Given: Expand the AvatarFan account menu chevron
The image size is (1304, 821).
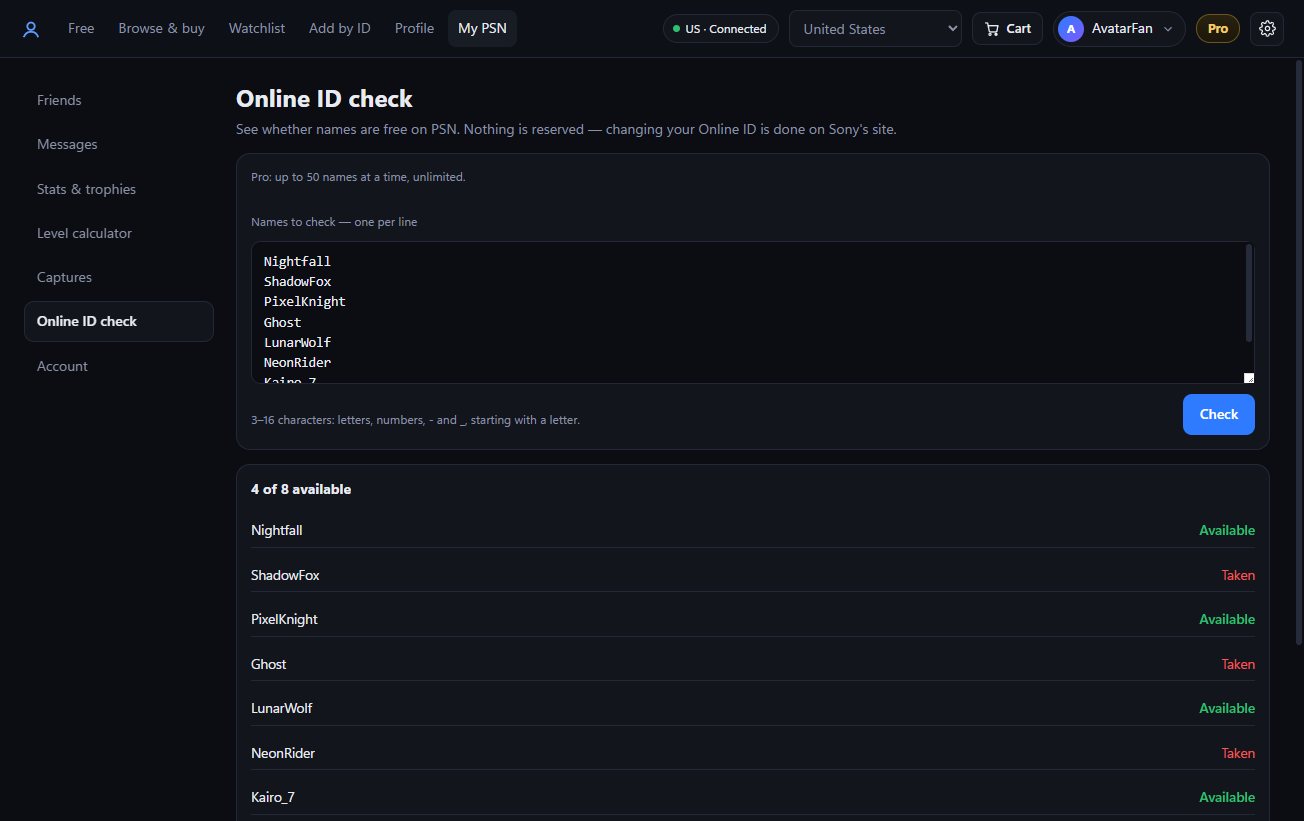Looking at the screenshot, I should tap(1168, 29).
